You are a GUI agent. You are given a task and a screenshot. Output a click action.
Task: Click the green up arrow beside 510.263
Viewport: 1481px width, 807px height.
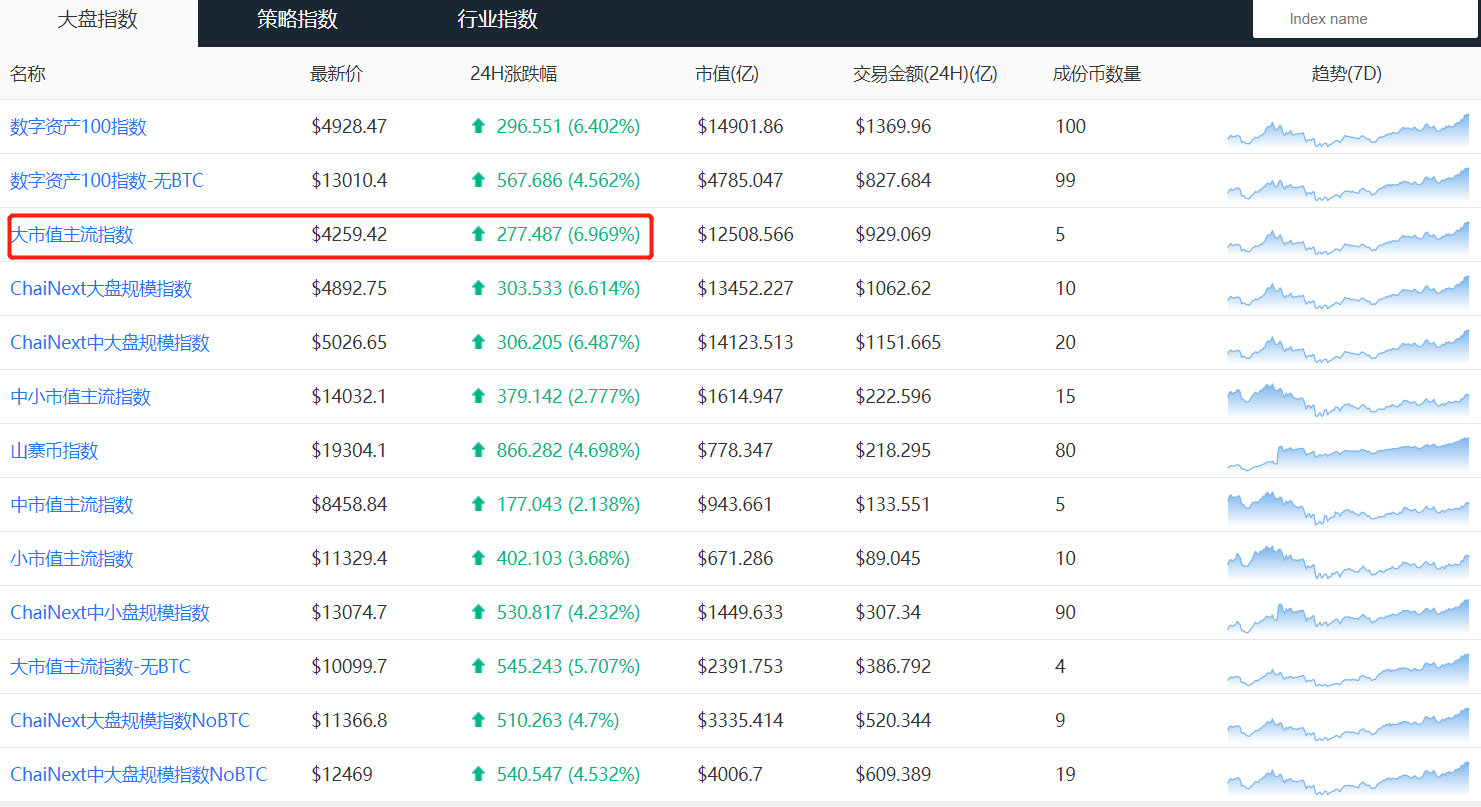point(478,720)
